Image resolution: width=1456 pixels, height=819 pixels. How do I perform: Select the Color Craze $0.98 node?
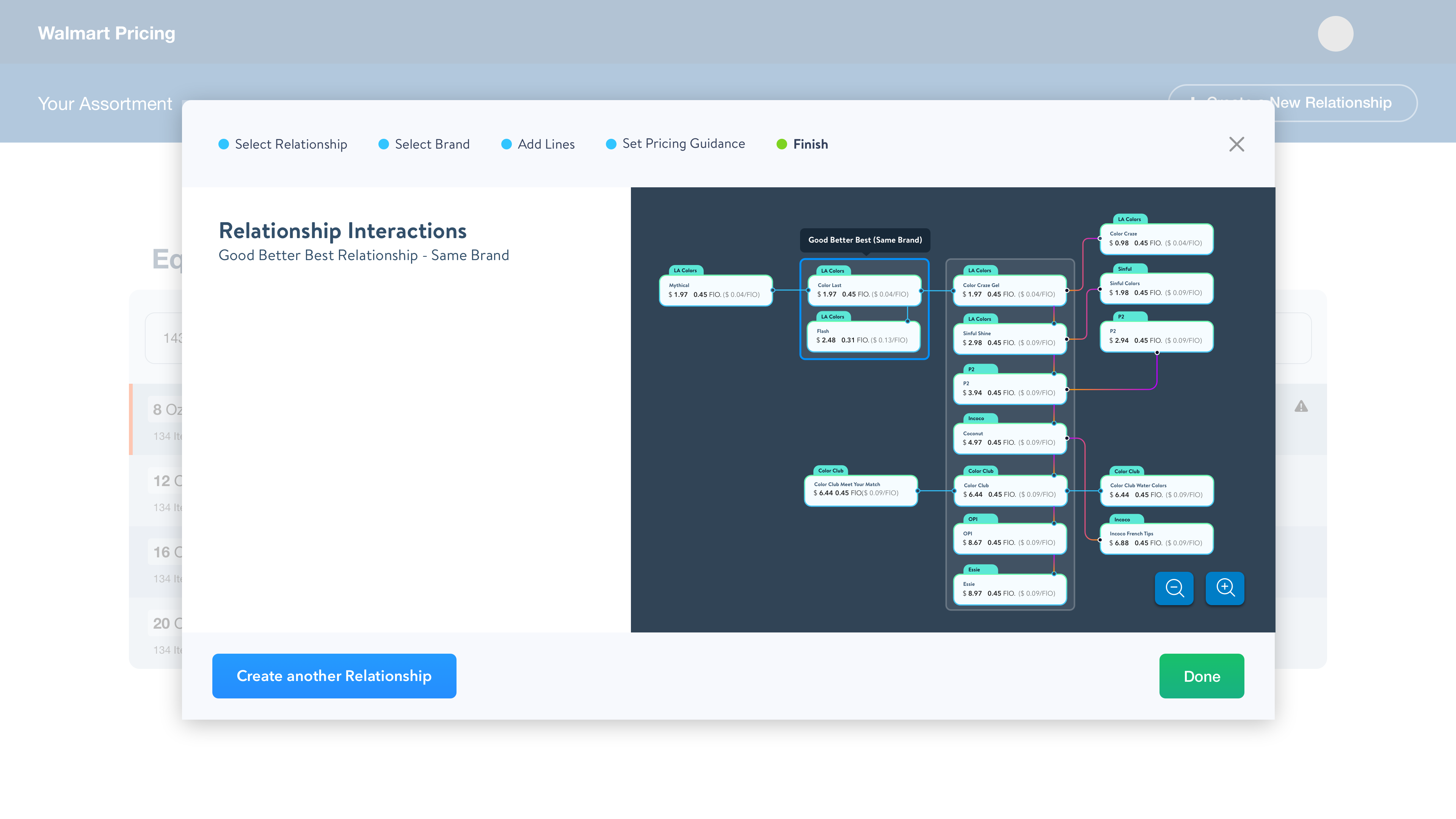tap(1156, 238)
